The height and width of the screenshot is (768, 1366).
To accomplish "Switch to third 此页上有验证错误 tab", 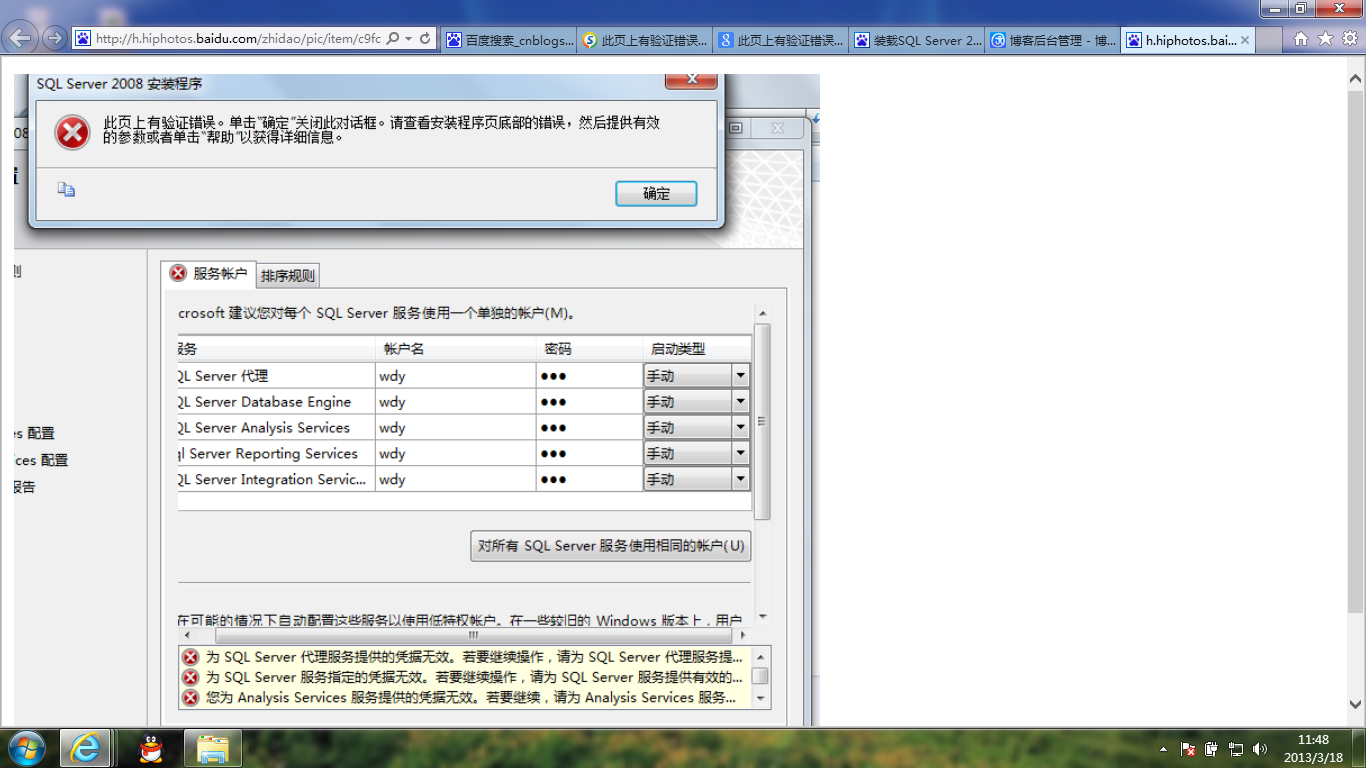I will pos(781,40).
